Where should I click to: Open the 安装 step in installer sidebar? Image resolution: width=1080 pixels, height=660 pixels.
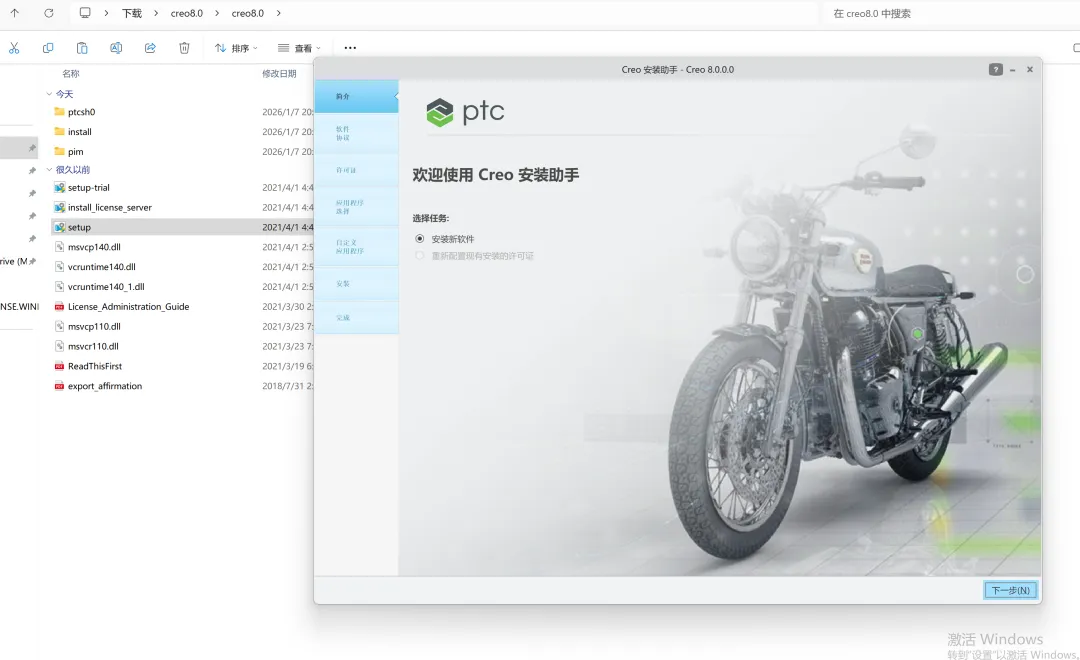click(356, 283)
